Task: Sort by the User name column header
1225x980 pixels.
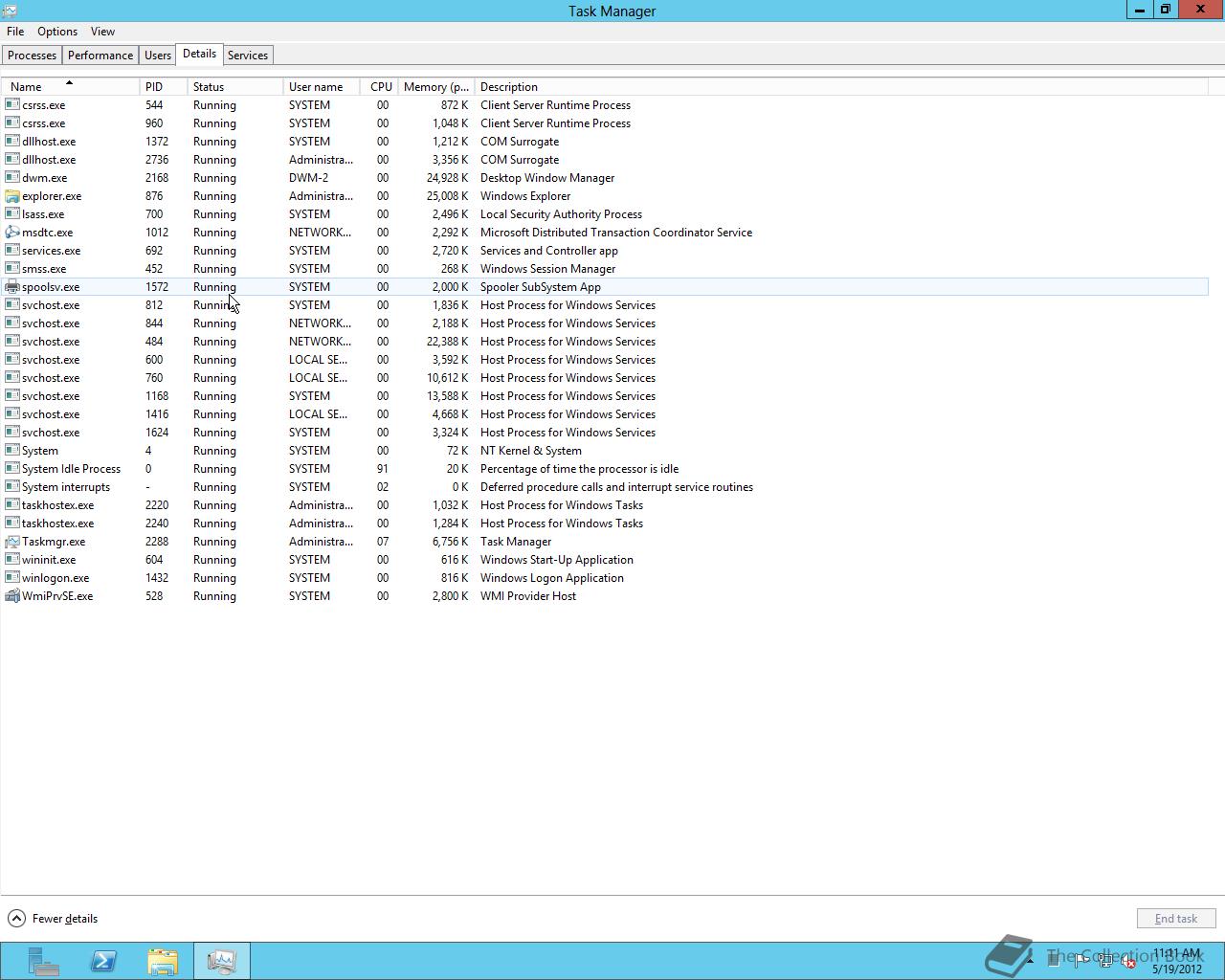Action: tap(322, 87)
